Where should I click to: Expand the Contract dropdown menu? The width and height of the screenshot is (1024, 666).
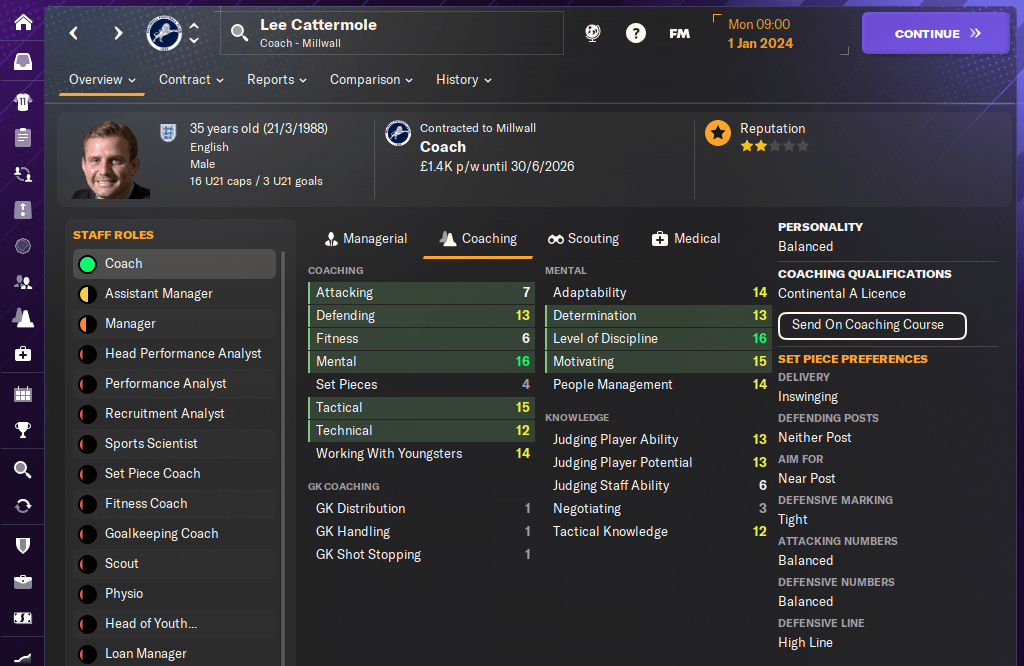[191, 80]
